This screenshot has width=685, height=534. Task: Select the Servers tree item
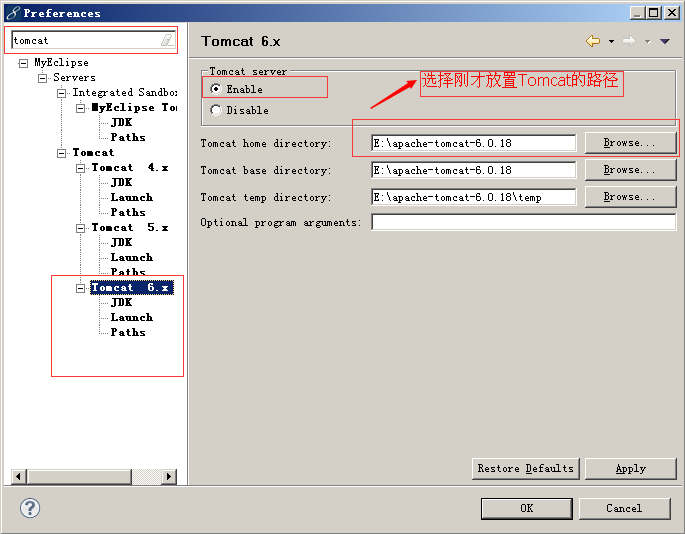74,78
